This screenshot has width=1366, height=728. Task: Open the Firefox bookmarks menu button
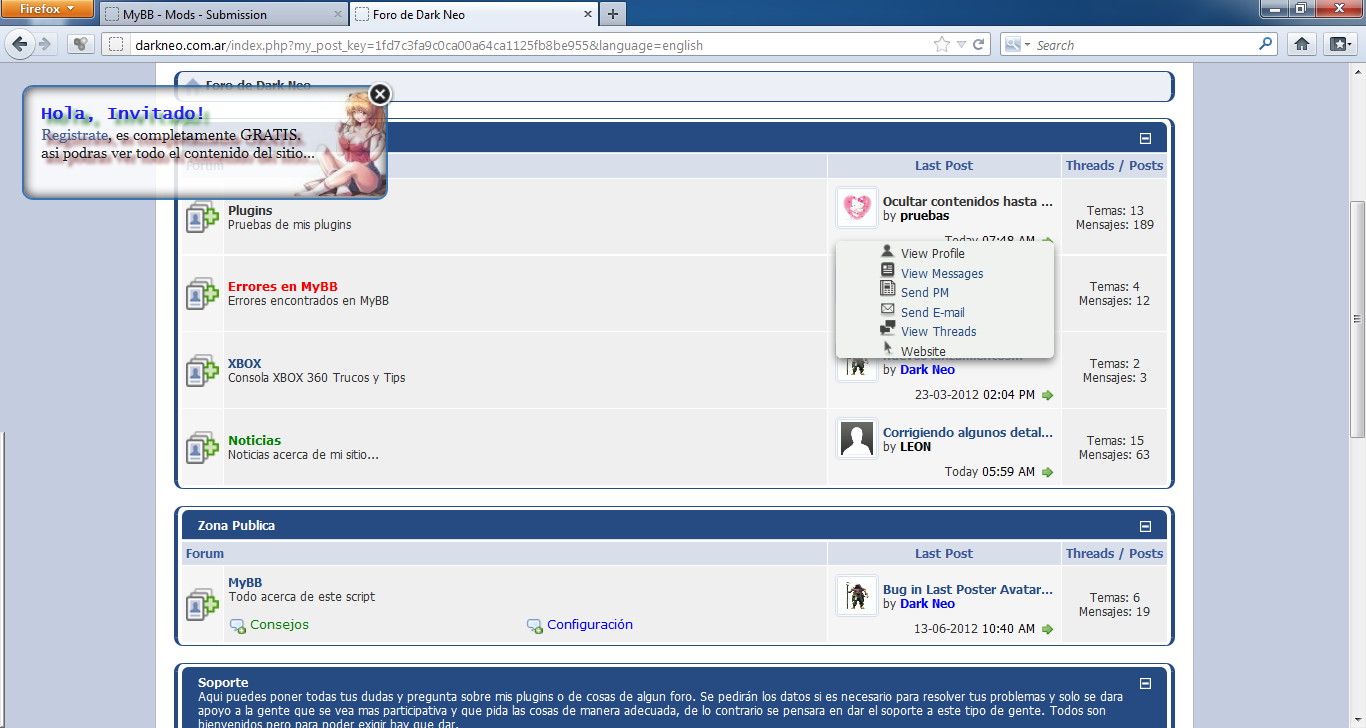pyautogui.click(x=1339, y=44)
